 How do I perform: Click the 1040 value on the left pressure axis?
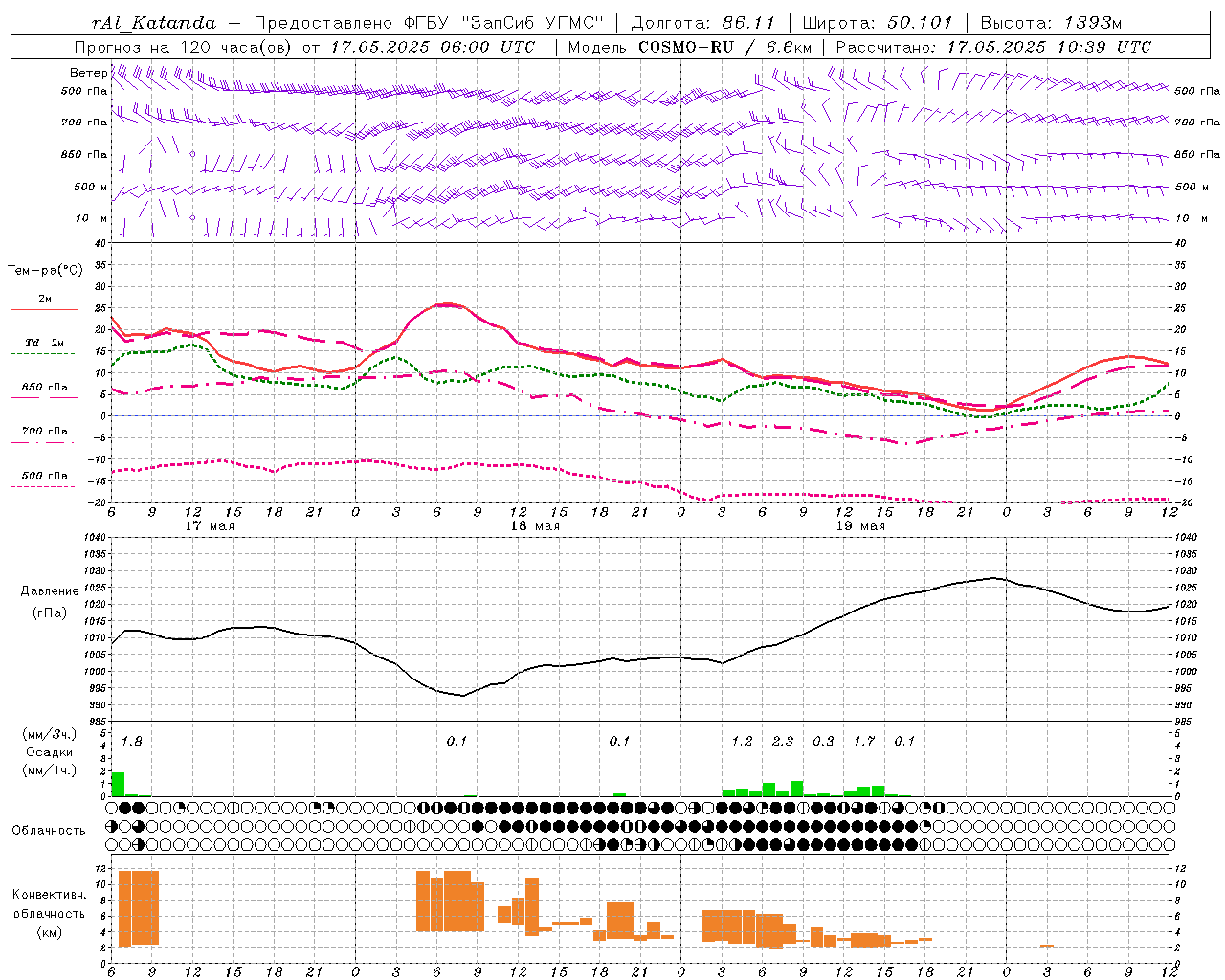point(94,538)
